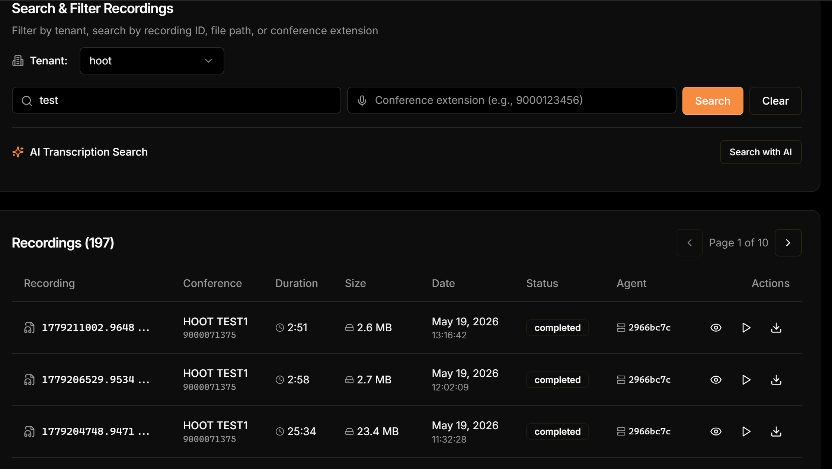The width and height of the screenshot is (832, 469).
Task: Play recording 1779206529.9534
Action: coord(746,380)
